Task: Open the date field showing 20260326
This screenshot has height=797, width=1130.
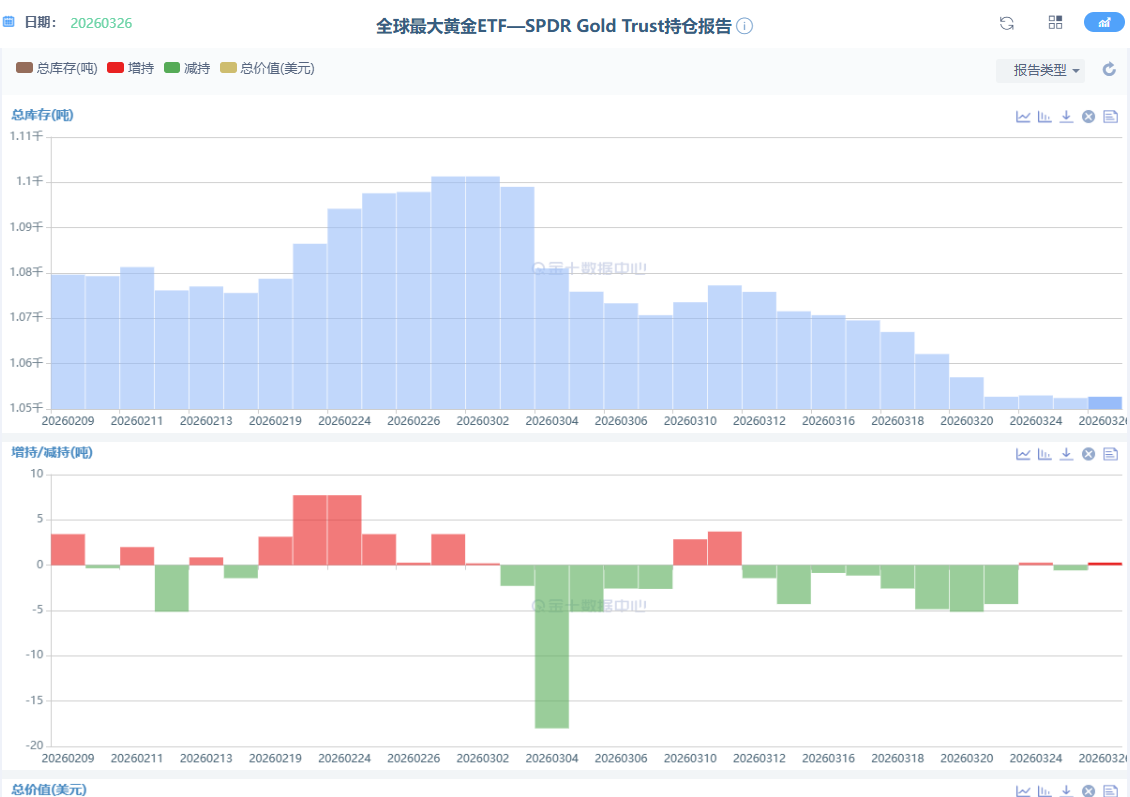Action: pyautogui.click(x=101, y=23)
